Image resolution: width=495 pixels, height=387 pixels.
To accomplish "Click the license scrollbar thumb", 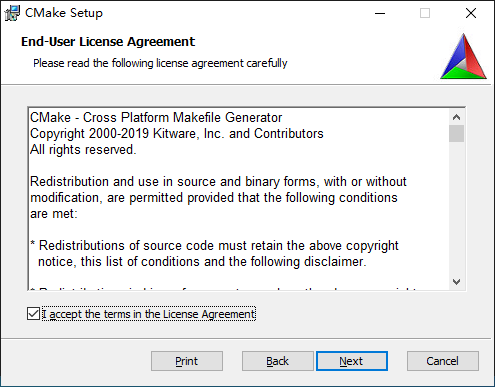I will pos(456,134).
